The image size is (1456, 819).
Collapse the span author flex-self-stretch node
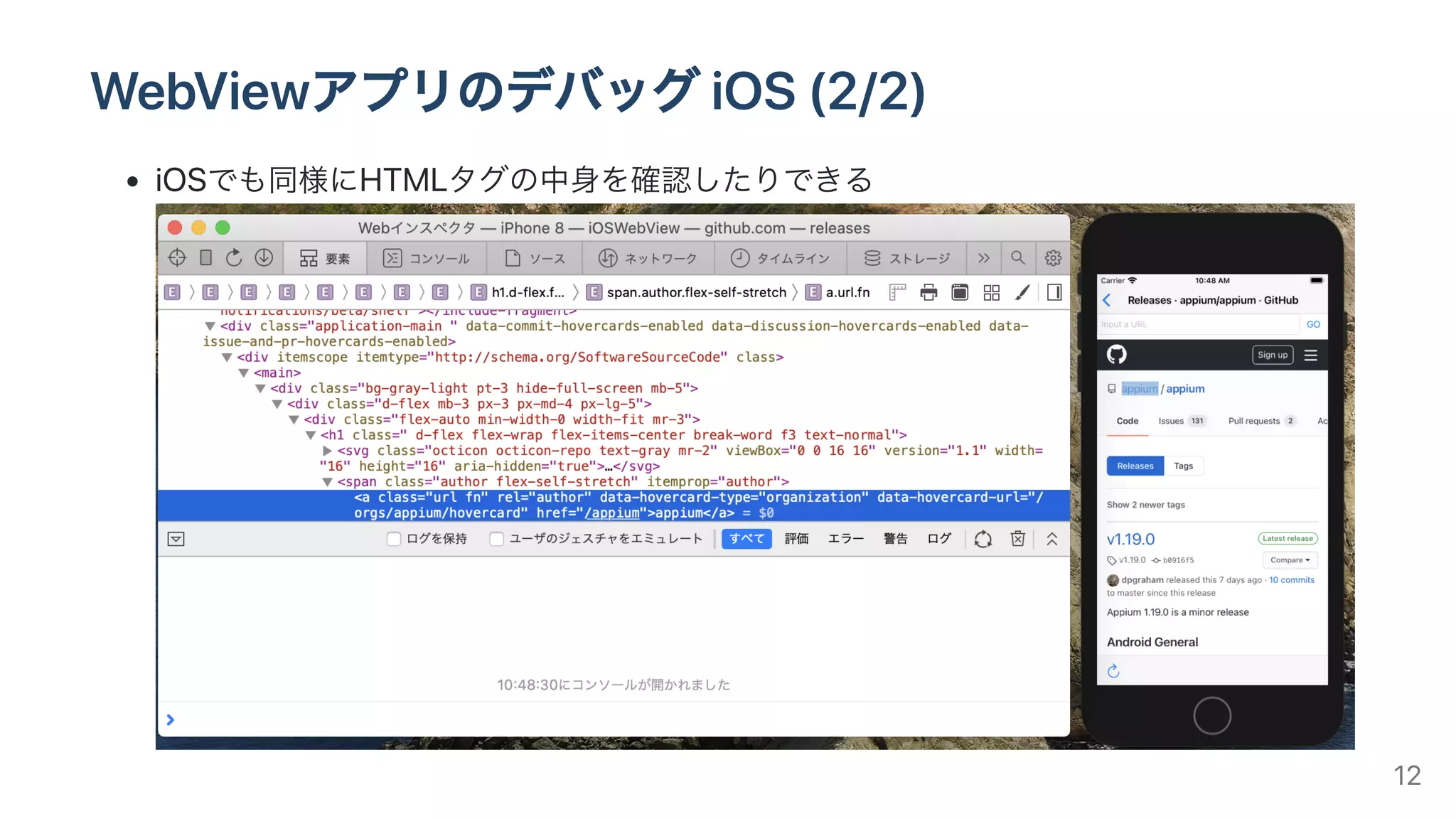328,483
